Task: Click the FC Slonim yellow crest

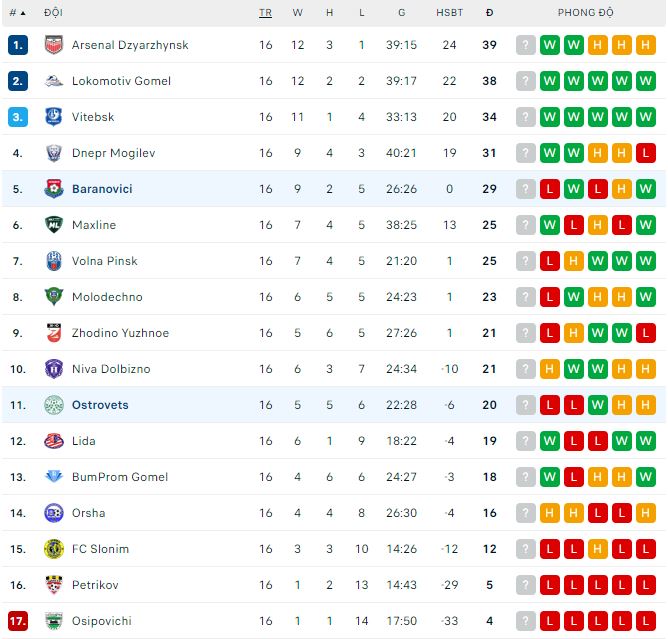Action: click(54, 549)
